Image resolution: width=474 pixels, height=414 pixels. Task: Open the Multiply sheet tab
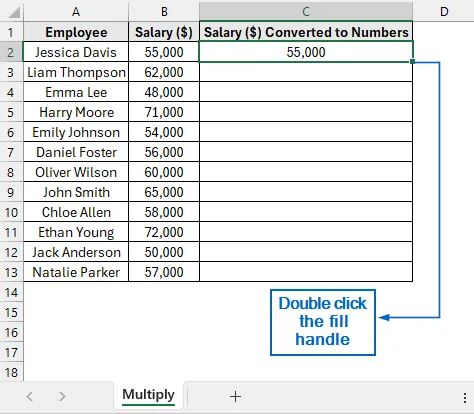pyautogui.click(x=149, y=395)
